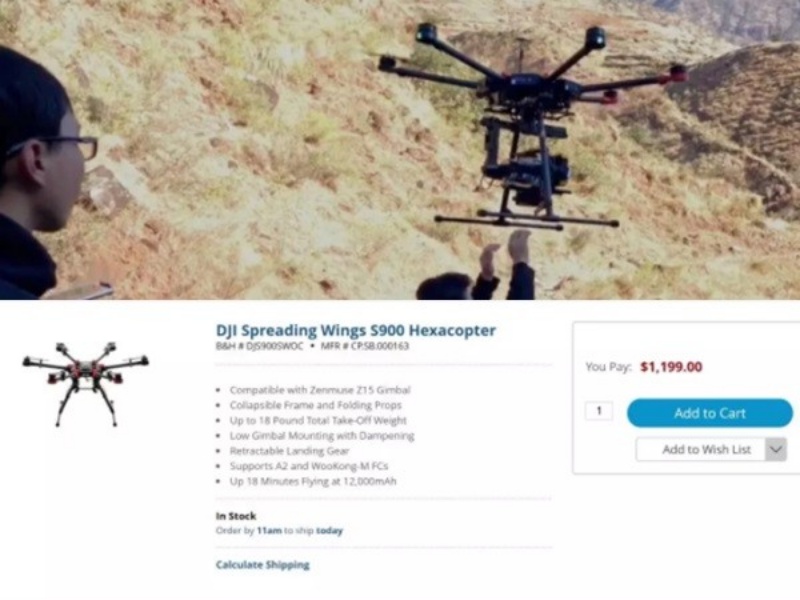
Task: Select the B&H # DJS900SWOC product code
Action: 259,346
